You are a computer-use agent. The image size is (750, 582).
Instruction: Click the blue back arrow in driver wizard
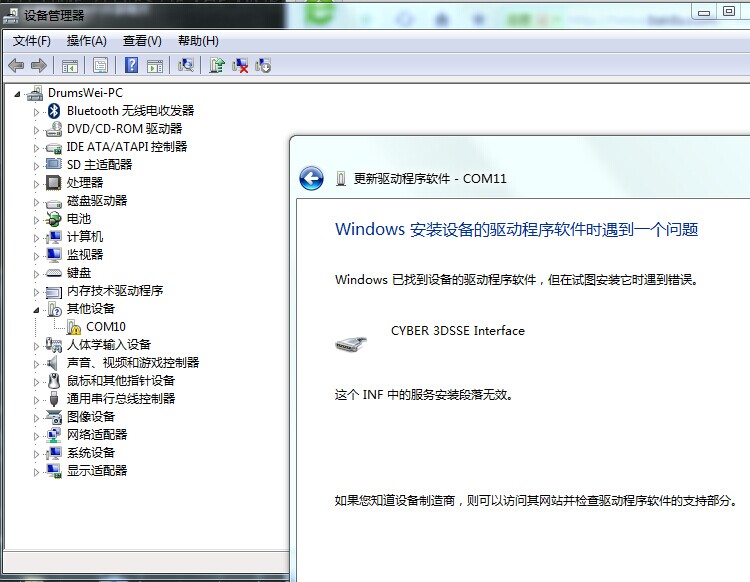tap(311, 178)
